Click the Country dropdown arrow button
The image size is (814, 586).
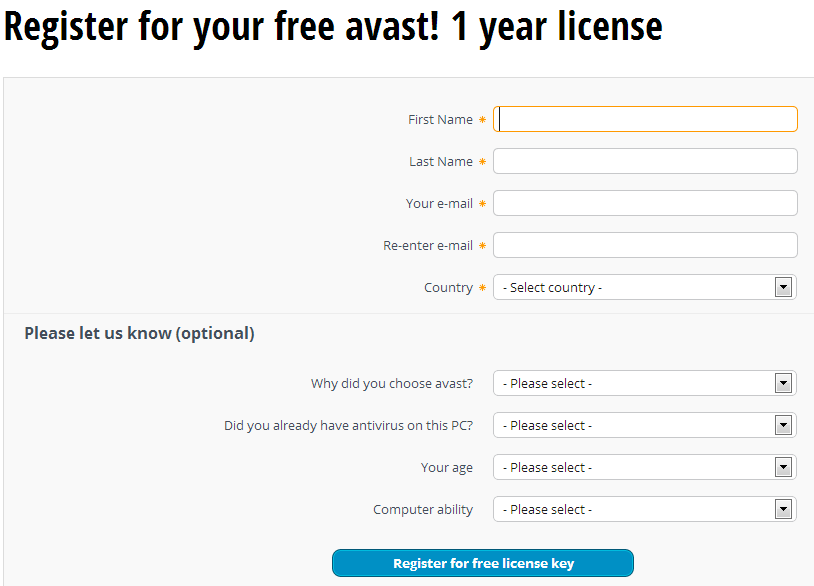pyautogui.click(x=783, y=288)
